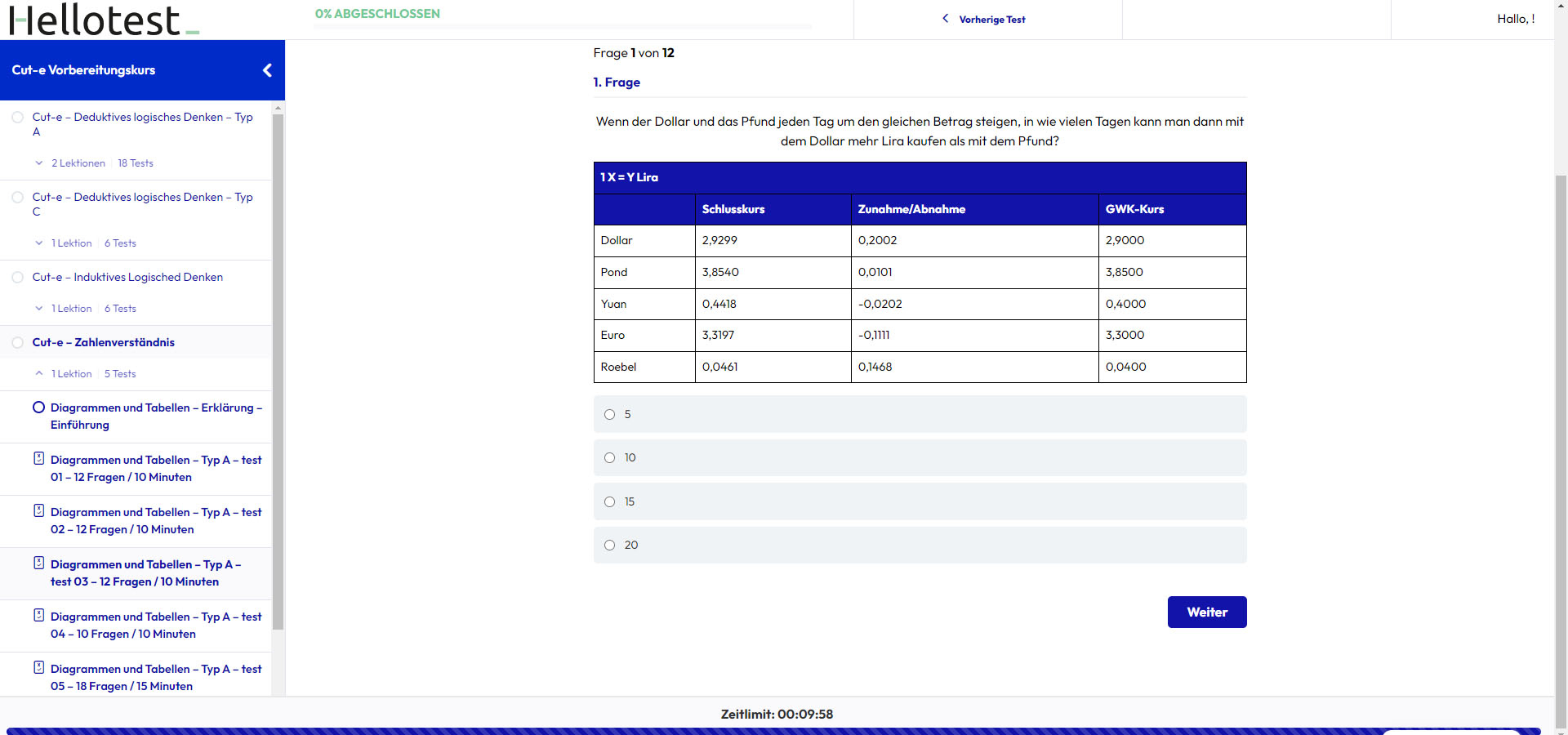The height and width of the screenshot is (735, 1568).
Task: Click the Hellotest logo
Action: pos(104,20)
